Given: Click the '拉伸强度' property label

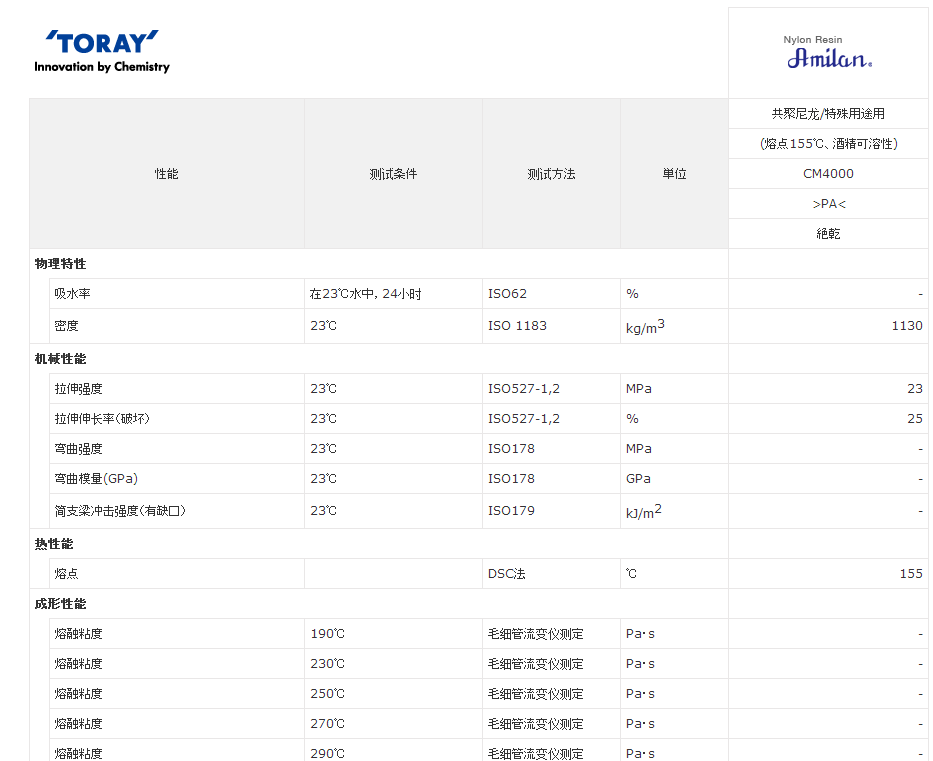Looking at the screenshot, I should (x=79, y=389).
